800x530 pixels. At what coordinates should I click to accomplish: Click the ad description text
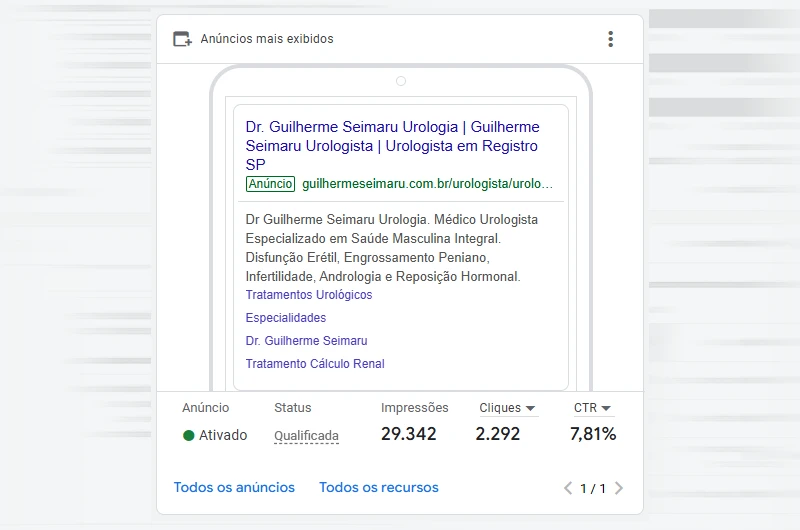pyautogui.click(x=392, y=247)
